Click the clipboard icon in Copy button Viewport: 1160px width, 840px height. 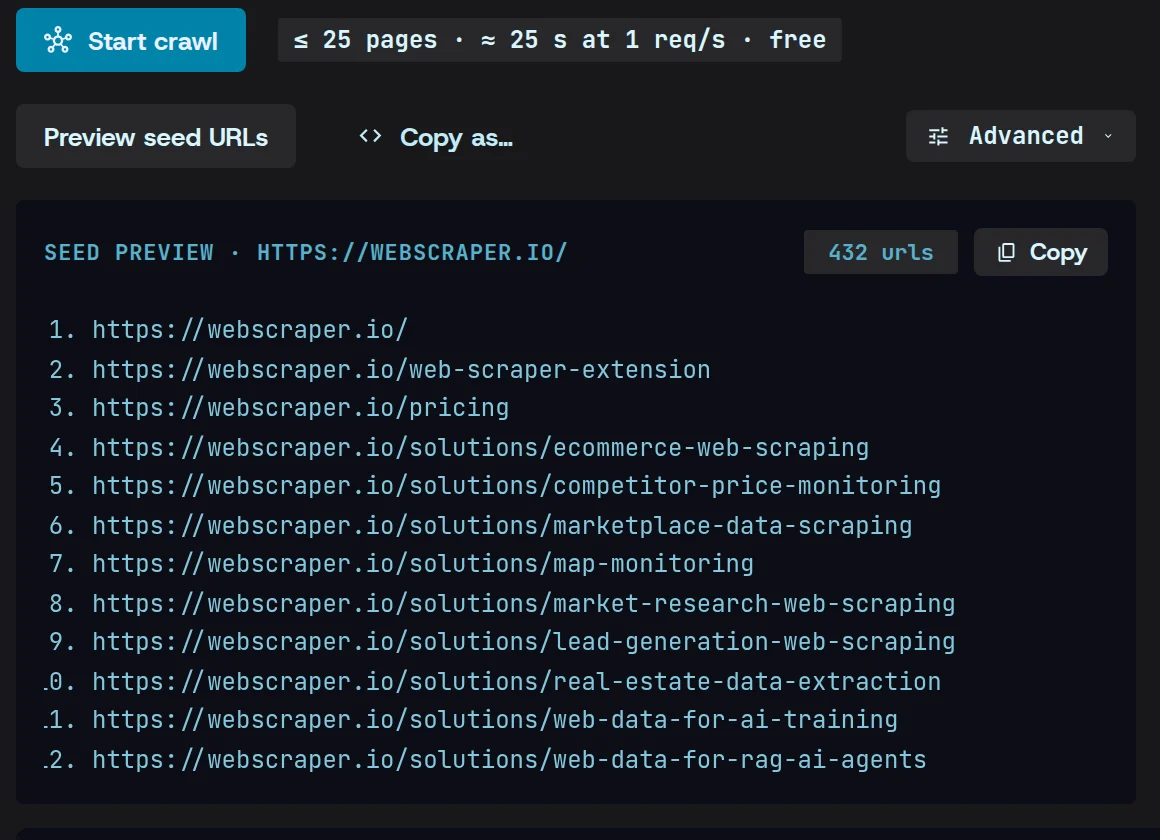1006,252
